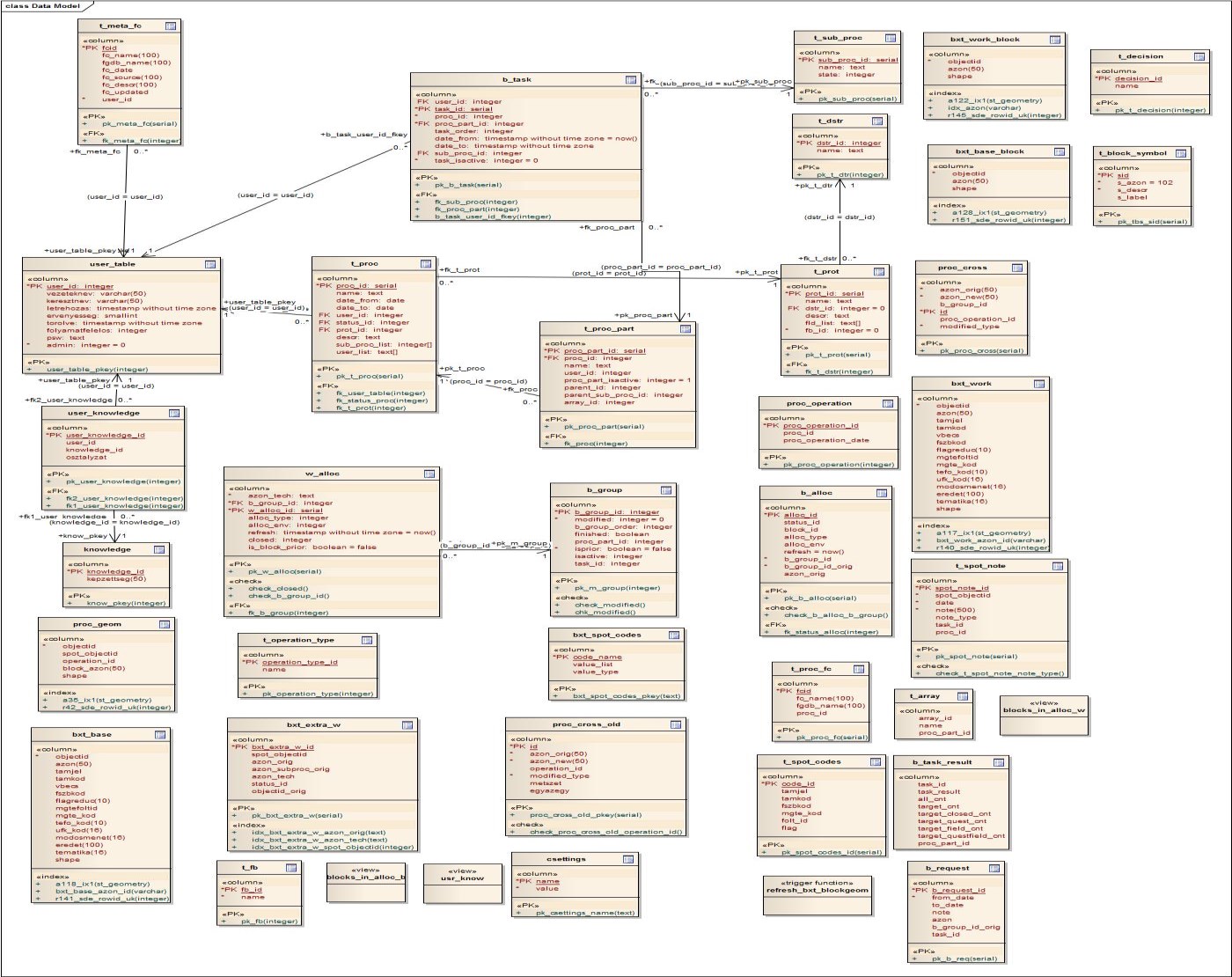Click the table icon in b_alloc header
Image resolution: width=1232 pixels, height=977 pixels.
880,493
